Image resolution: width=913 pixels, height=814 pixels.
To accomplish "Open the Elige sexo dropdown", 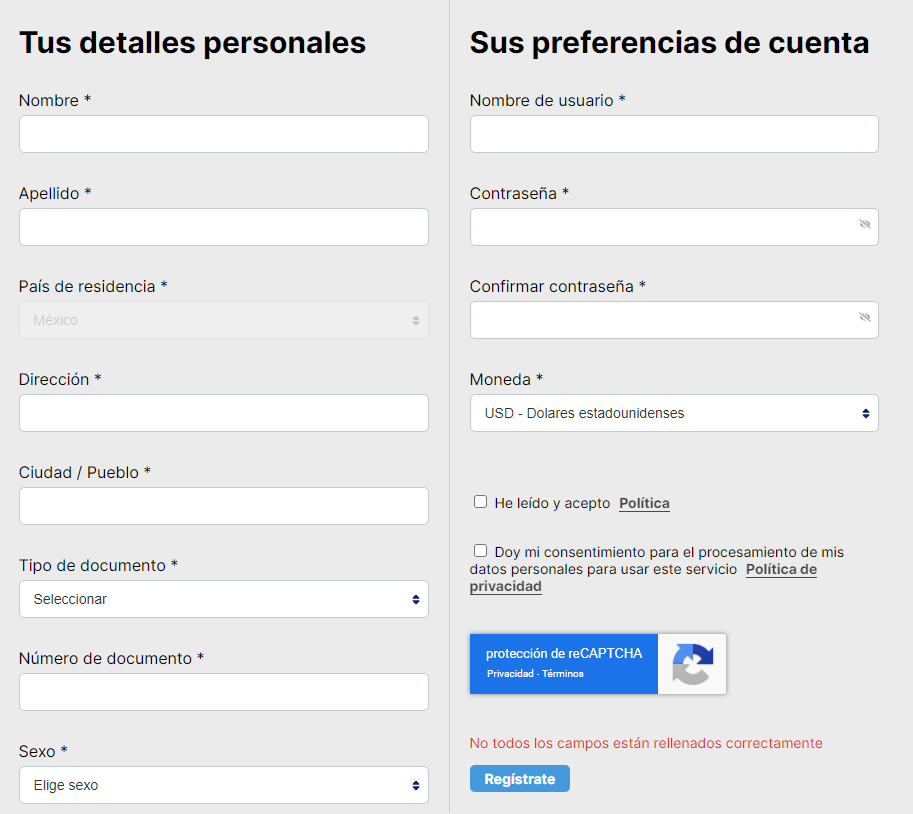I will tap(223, 785).
